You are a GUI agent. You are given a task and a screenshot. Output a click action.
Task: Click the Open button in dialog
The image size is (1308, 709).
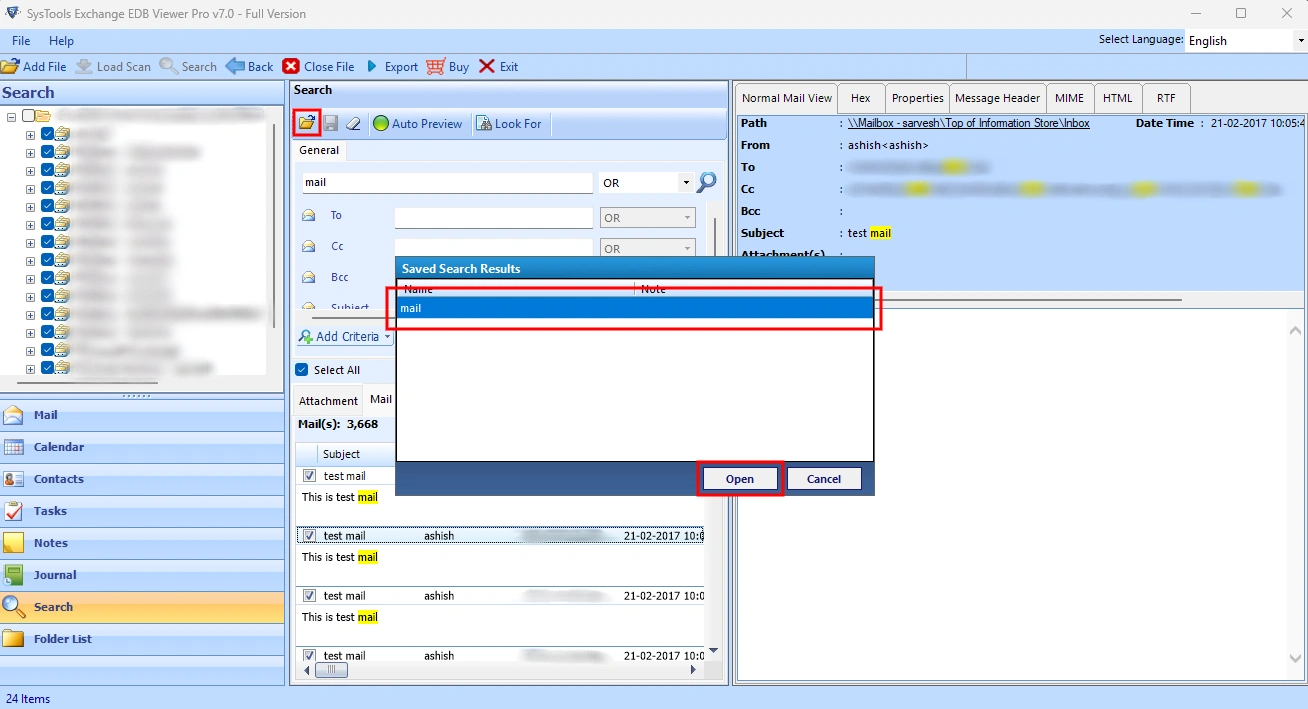pyautogui.click(x=740, y=479)
